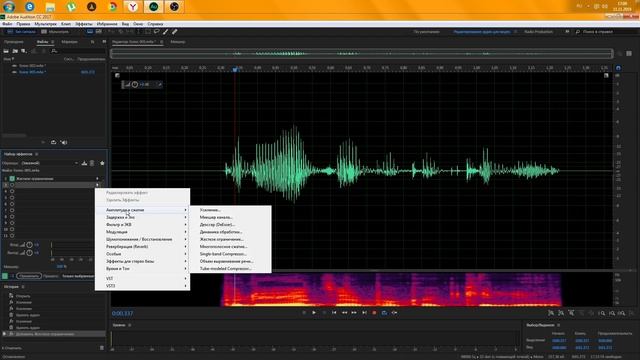Pin the volume HUD in place

point(160,84)
